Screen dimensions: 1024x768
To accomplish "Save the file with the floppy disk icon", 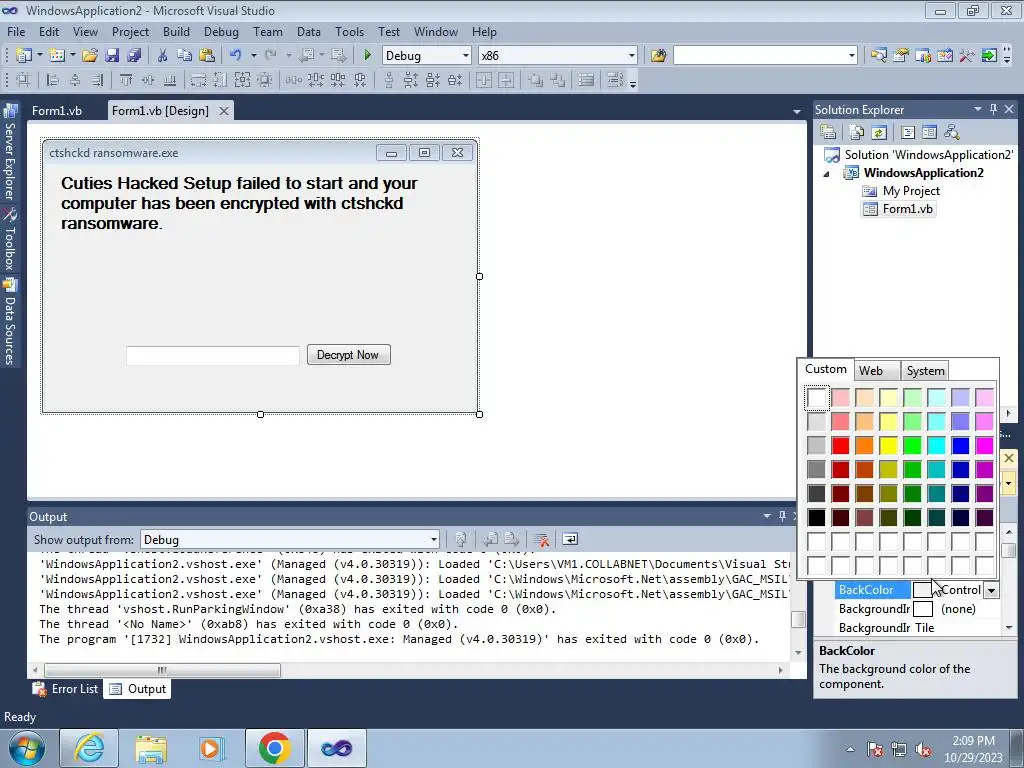I will pos(112,56).
